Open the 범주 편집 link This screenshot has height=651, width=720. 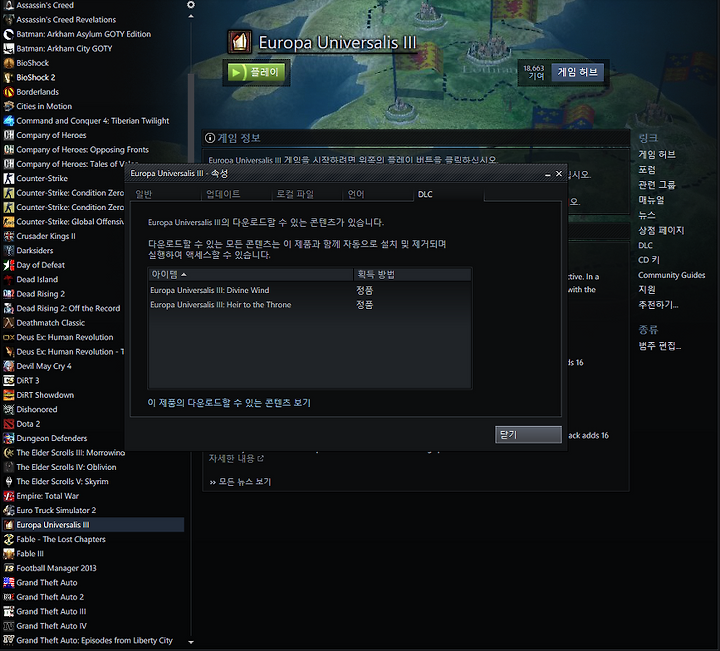pyautogui.click(x=659, y=346)
